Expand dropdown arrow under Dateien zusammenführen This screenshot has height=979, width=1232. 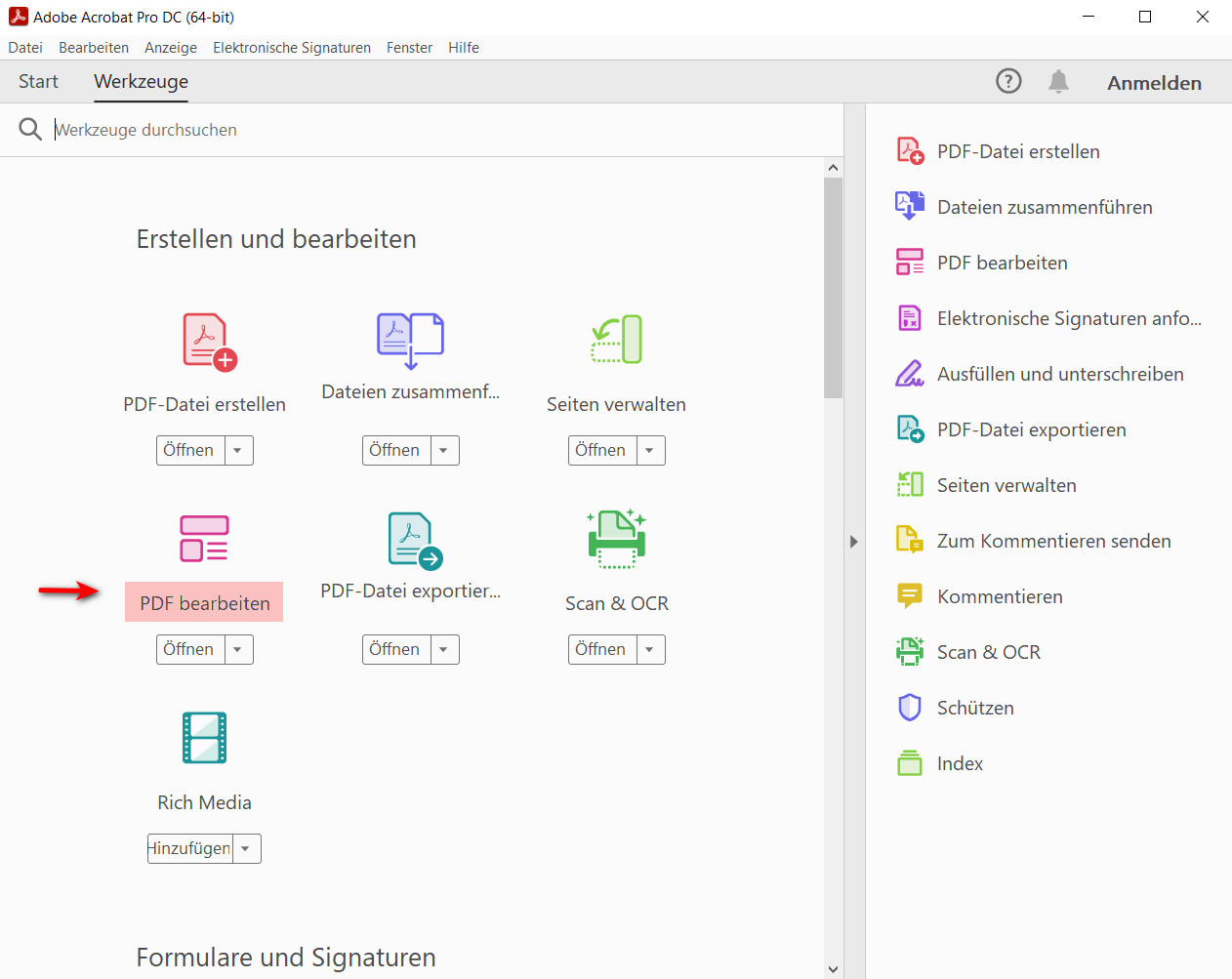444,450
